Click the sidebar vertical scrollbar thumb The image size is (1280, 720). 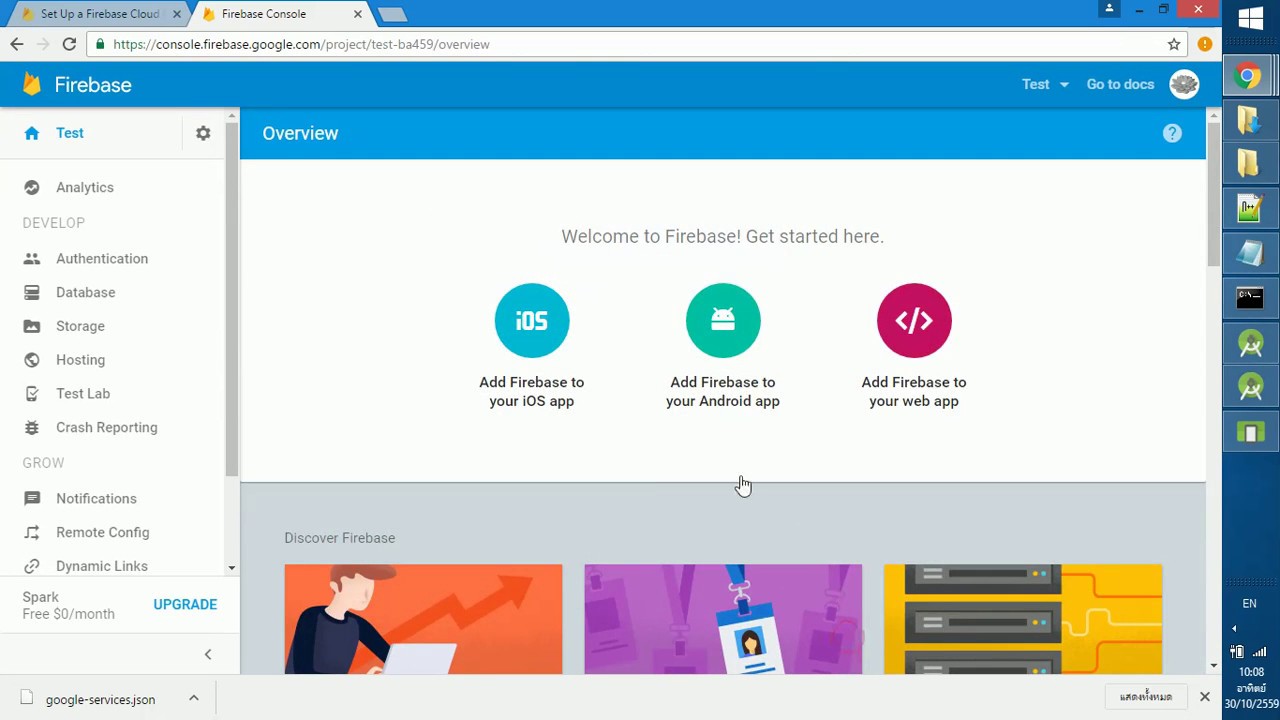click(x=231, y=300)
